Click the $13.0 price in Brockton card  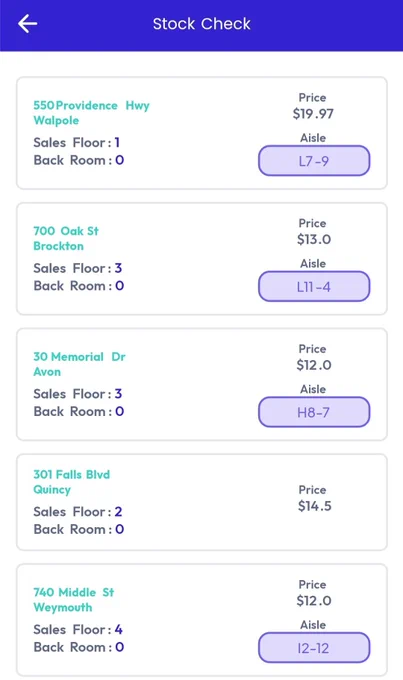pos(314,239)
